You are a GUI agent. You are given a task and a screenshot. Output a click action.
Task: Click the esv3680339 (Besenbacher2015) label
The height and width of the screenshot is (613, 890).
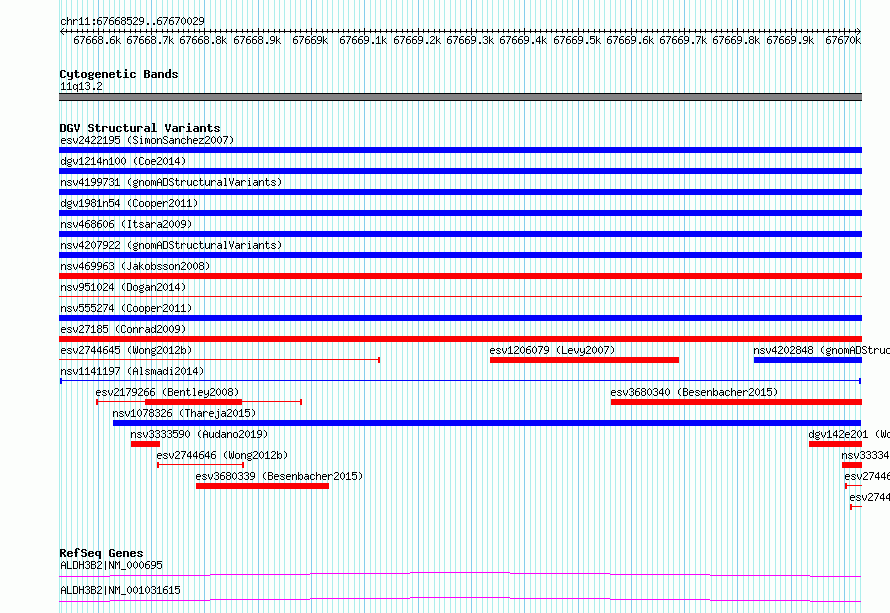(x=279, y=476)
